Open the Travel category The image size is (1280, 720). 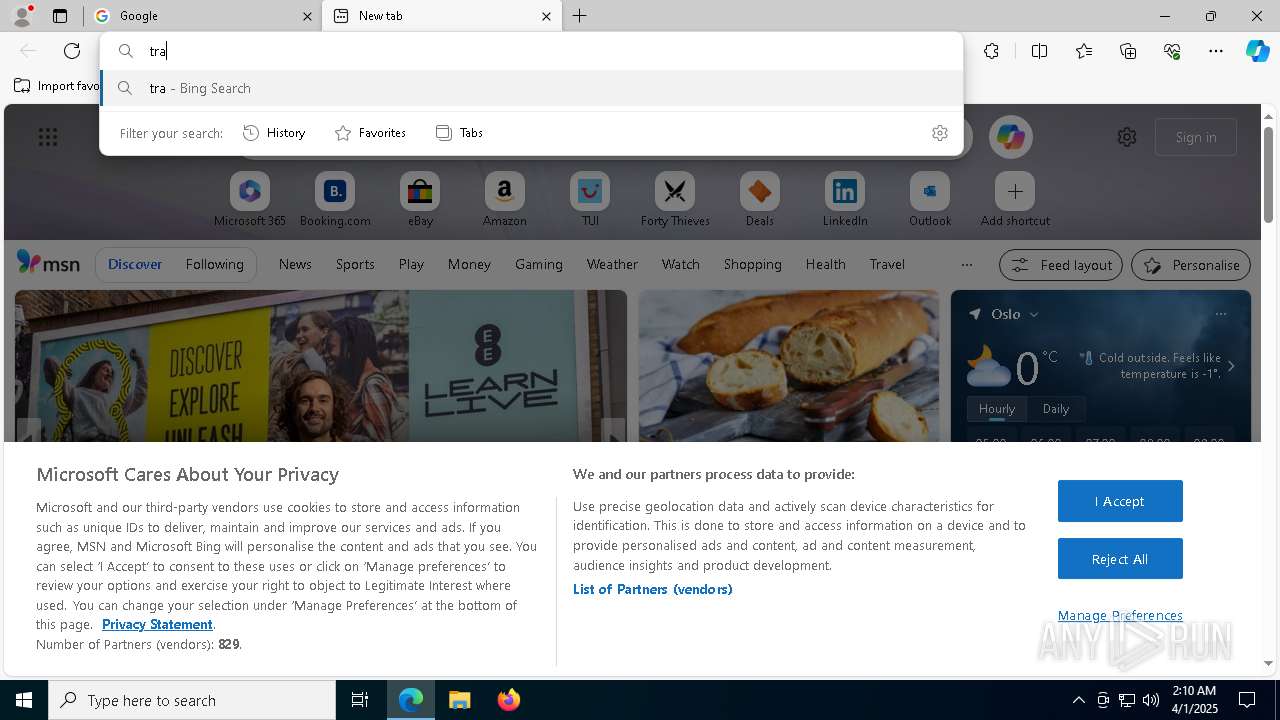[x=887, y=264]
